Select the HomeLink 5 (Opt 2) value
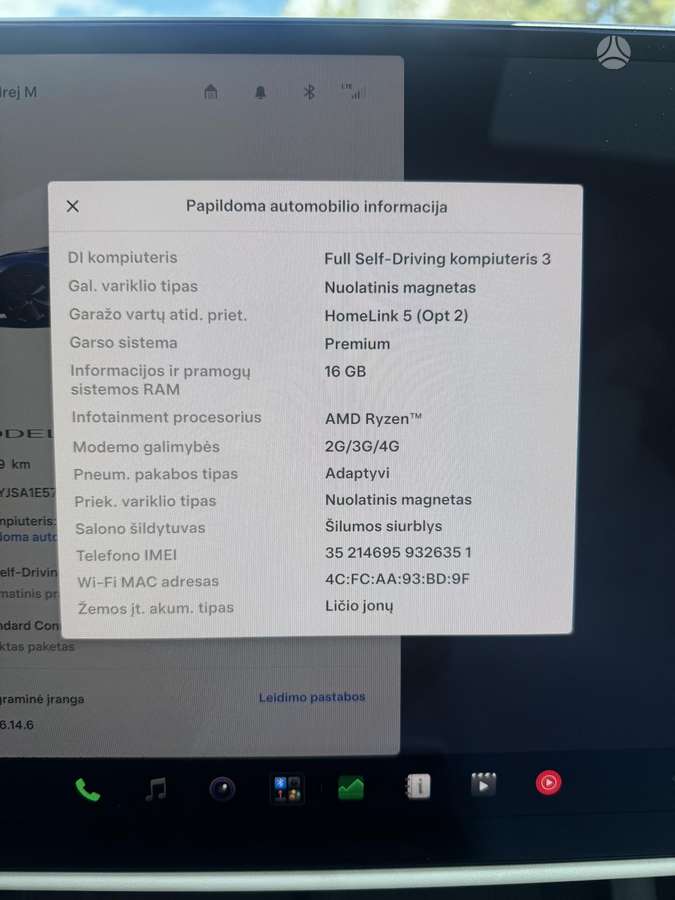Viewport: 675px width, 900px height. (x=396, y=316)
